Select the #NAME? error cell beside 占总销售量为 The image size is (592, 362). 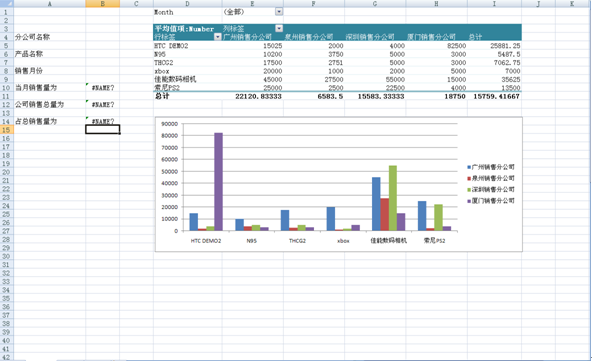(x=103, y=121)
